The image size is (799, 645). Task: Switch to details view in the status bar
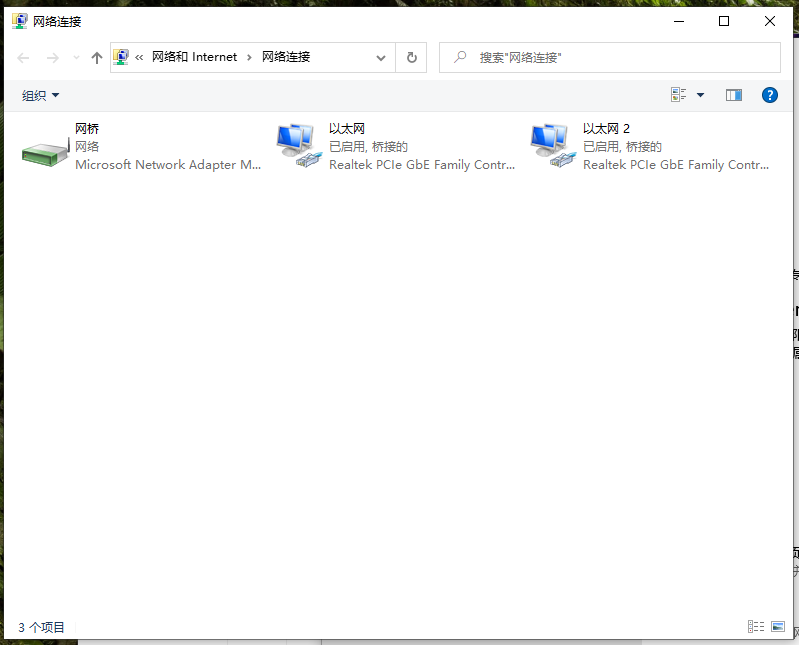click(756, 627)
